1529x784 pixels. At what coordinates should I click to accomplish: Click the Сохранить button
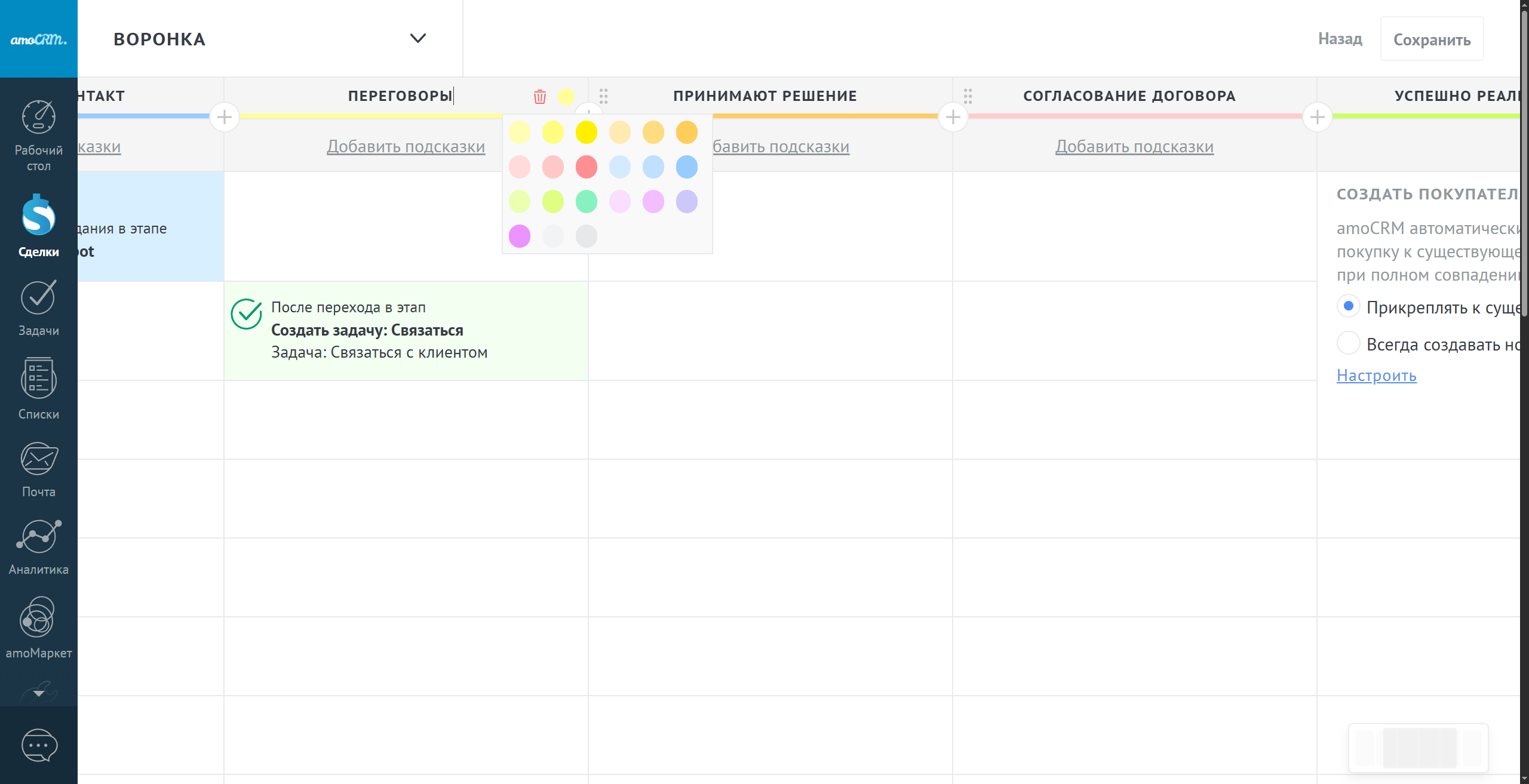[1432, 39]
